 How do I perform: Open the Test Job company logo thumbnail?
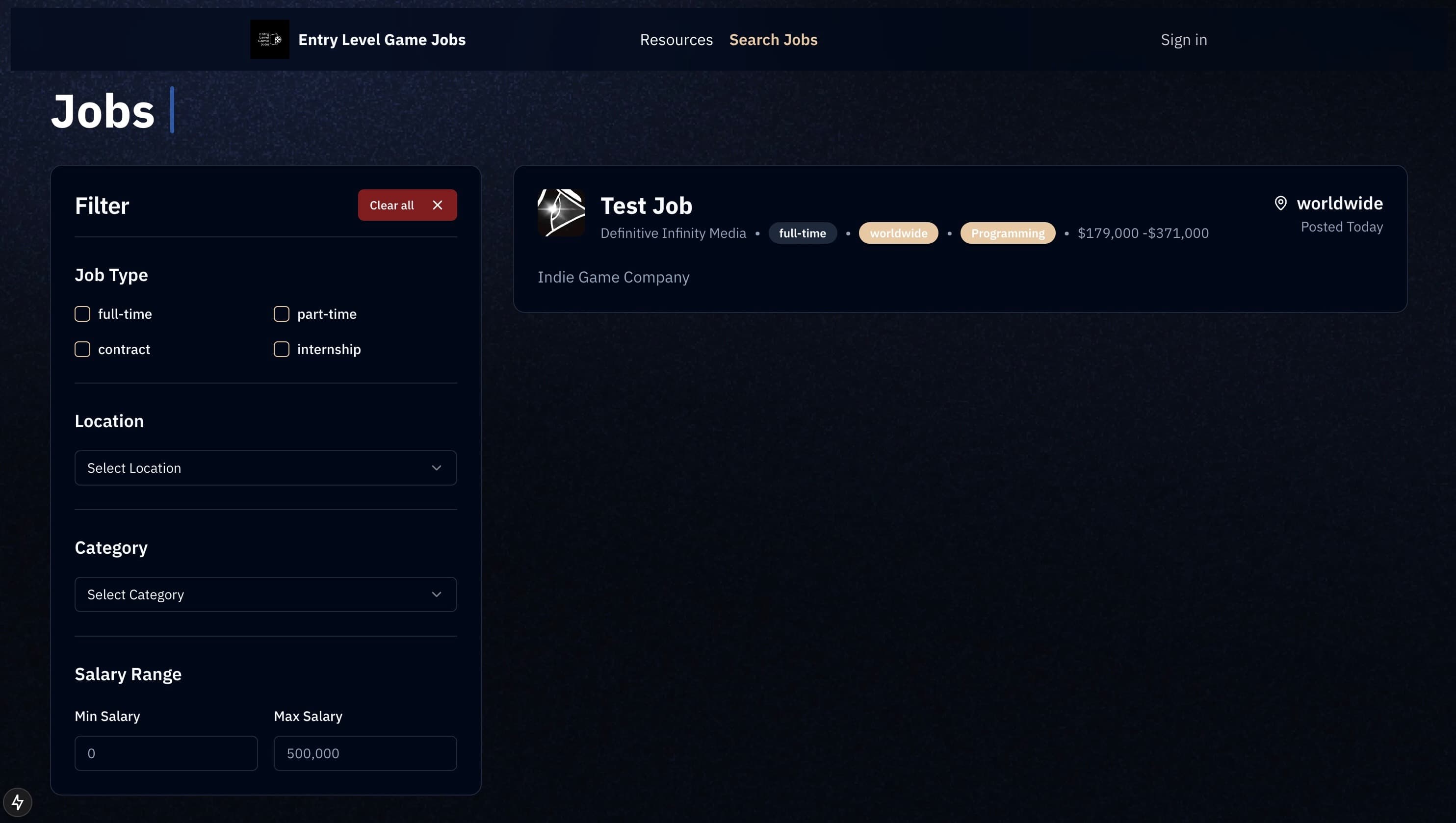click(x=561, y=213)
